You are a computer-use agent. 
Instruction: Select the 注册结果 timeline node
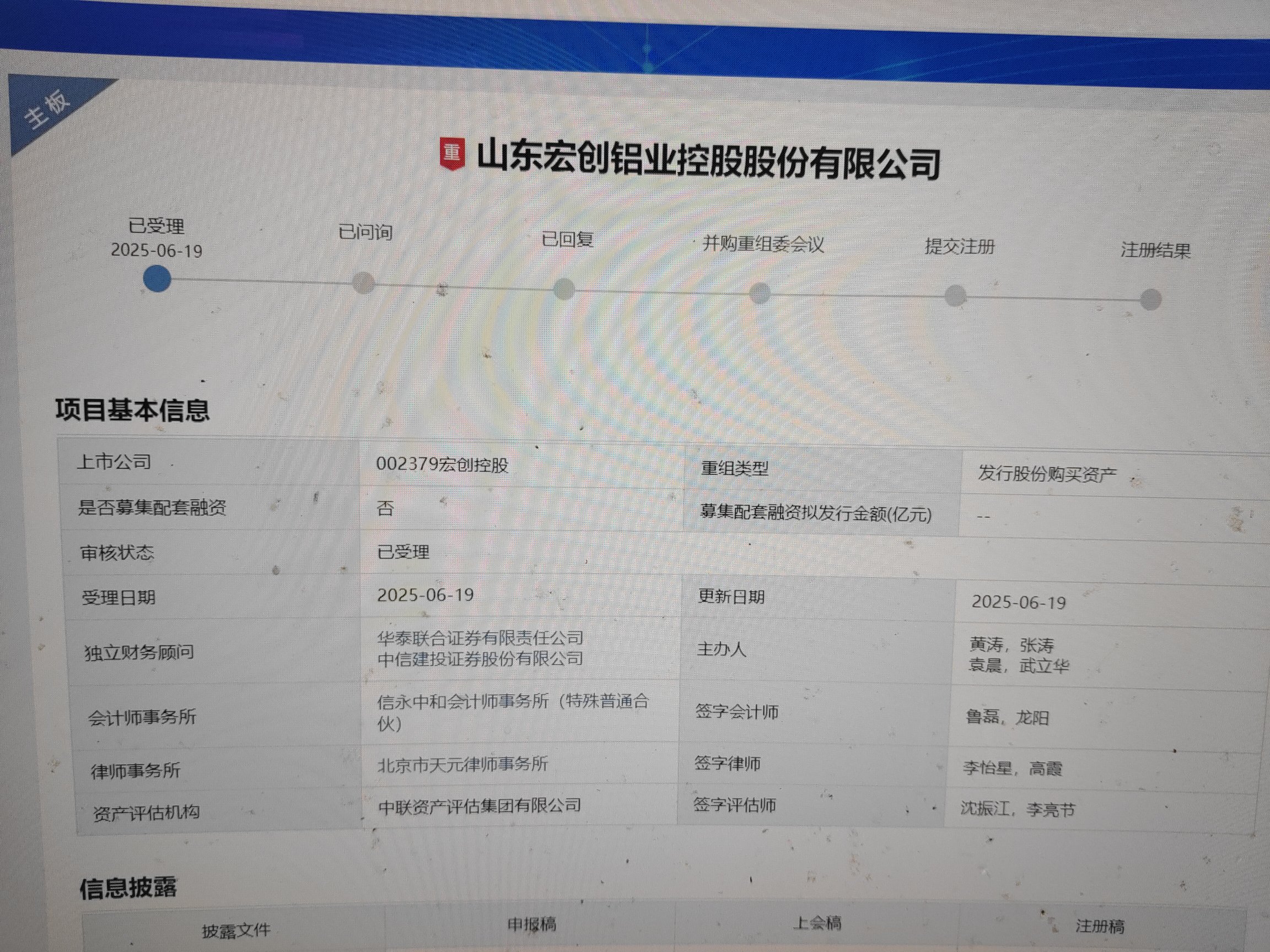coord(1150,299)
